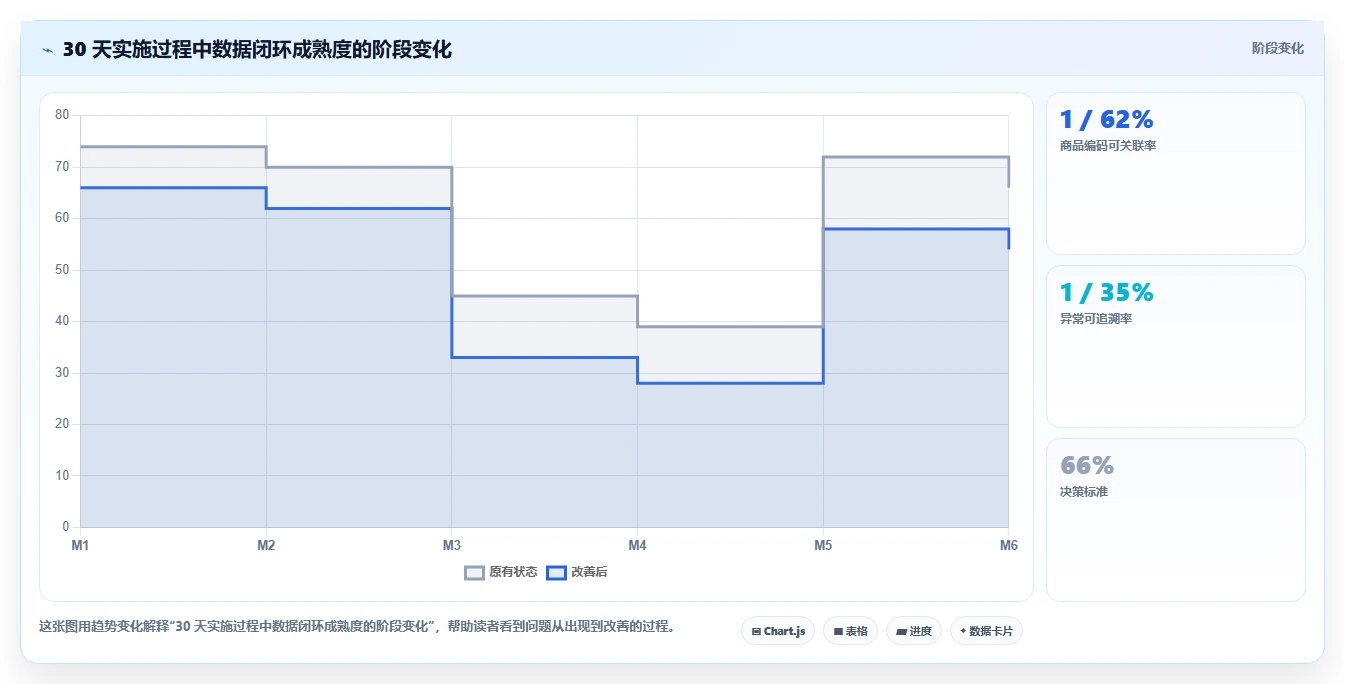The height and width of the screenshot is (684, 1345).
Task: Open the 决策标准 card
Action: [1176, 520]
